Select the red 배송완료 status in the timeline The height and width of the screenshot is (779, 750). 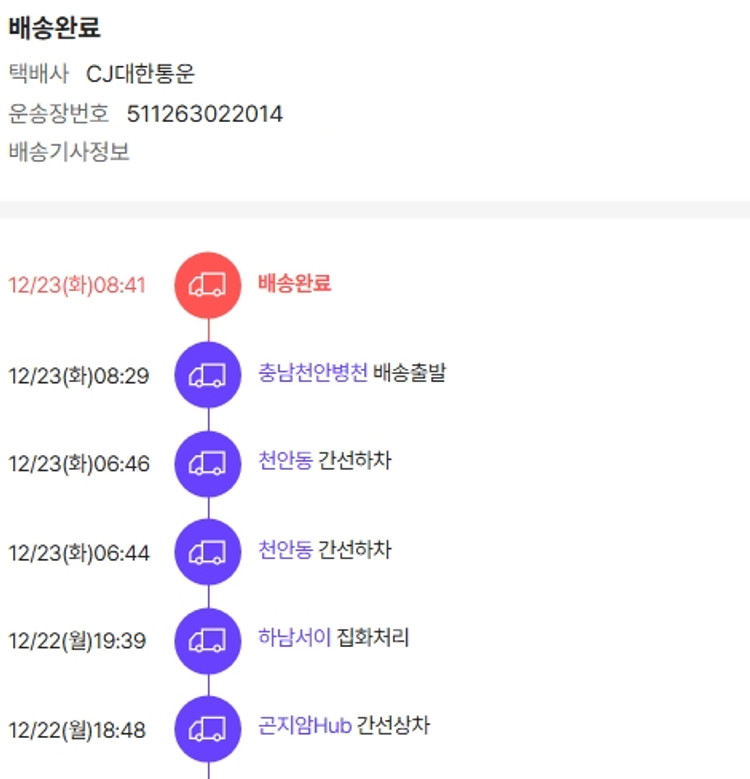(294, 284)
